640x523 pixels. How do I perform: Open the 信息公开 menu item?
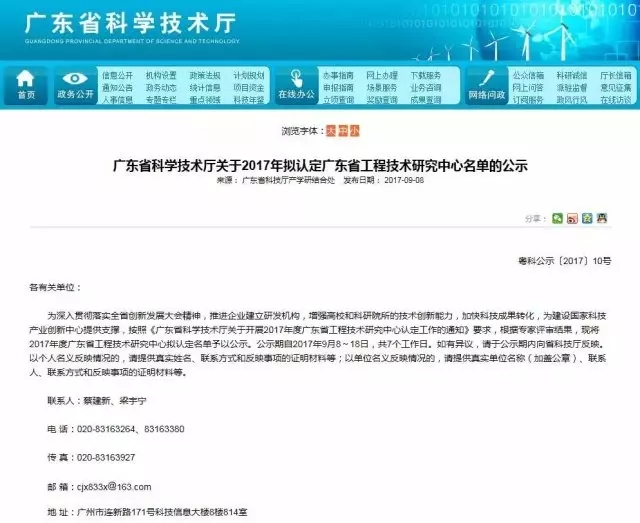[117, 75]
